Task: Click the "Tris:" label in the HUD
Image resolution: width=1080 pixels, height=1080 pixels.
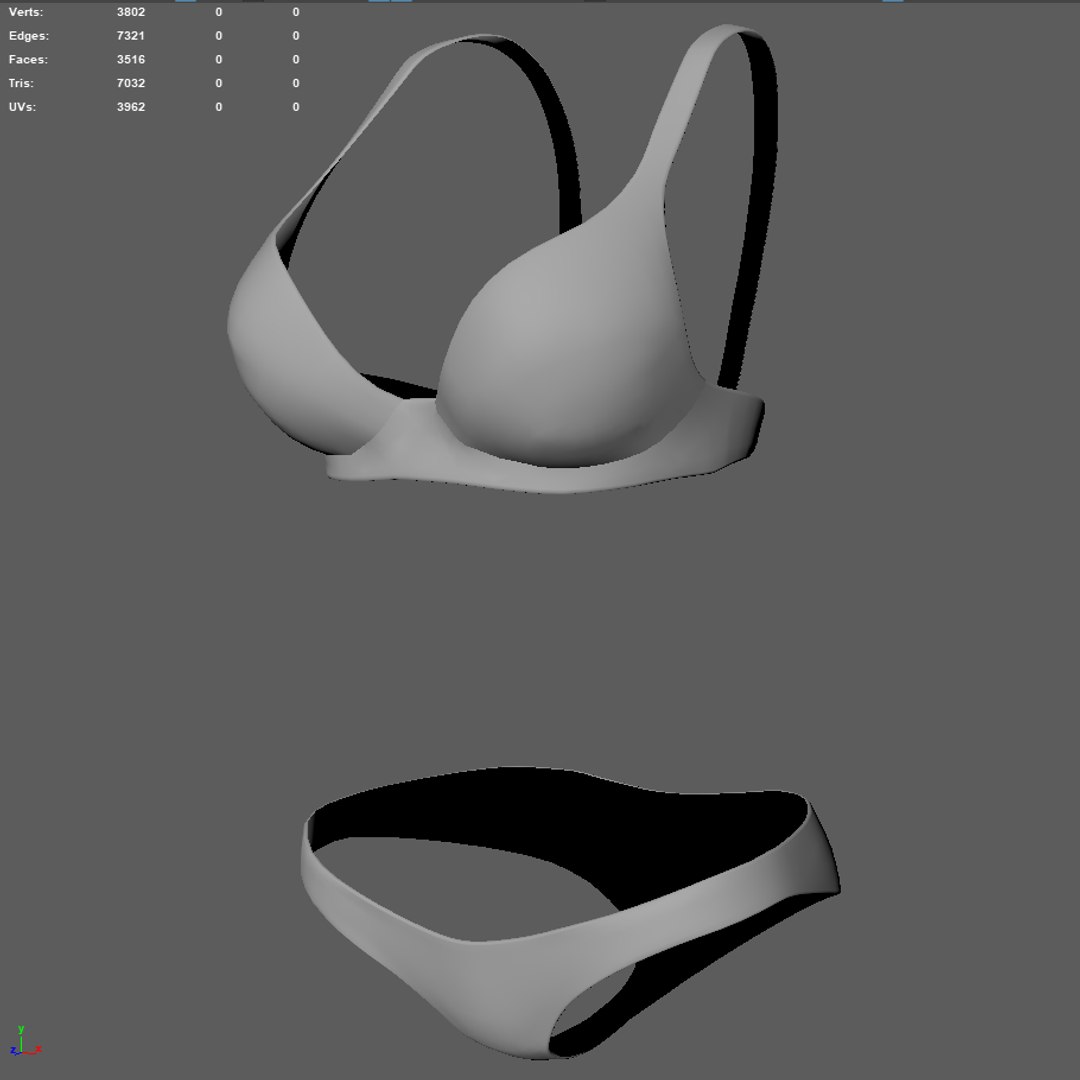Action: pos(21,83)
